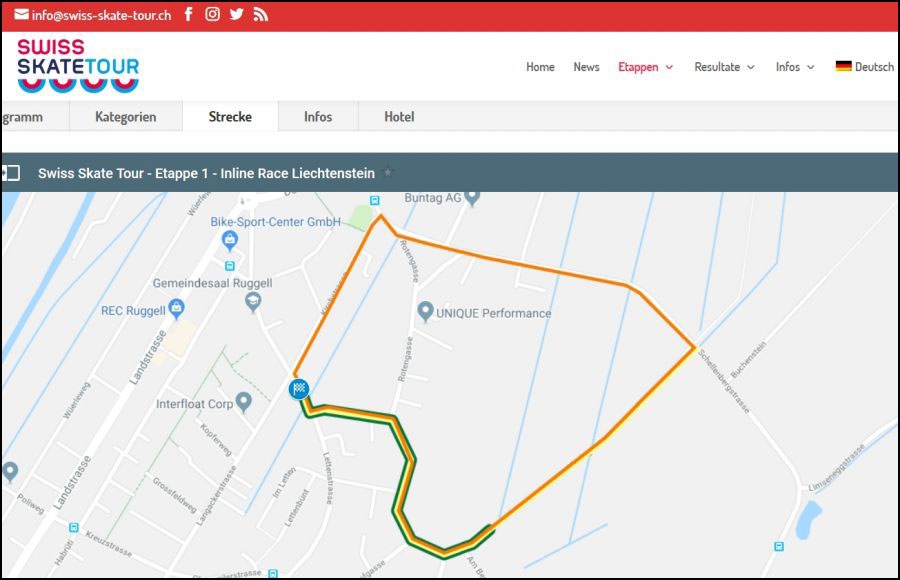Open the Infos dropdown in main navigation
This screenshot has width=900, height=580.
coord(795,67)
